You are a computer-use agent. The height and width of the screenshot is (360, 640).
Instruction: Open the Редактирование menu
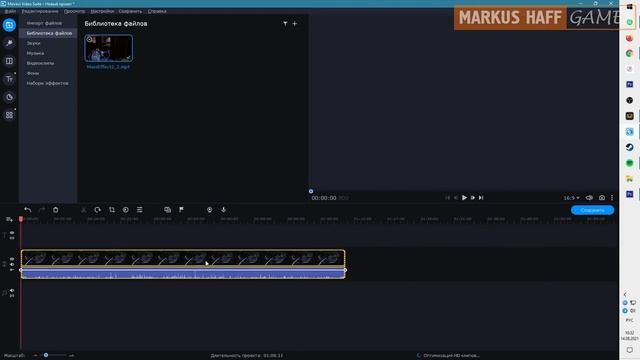(x=40, y=11)
